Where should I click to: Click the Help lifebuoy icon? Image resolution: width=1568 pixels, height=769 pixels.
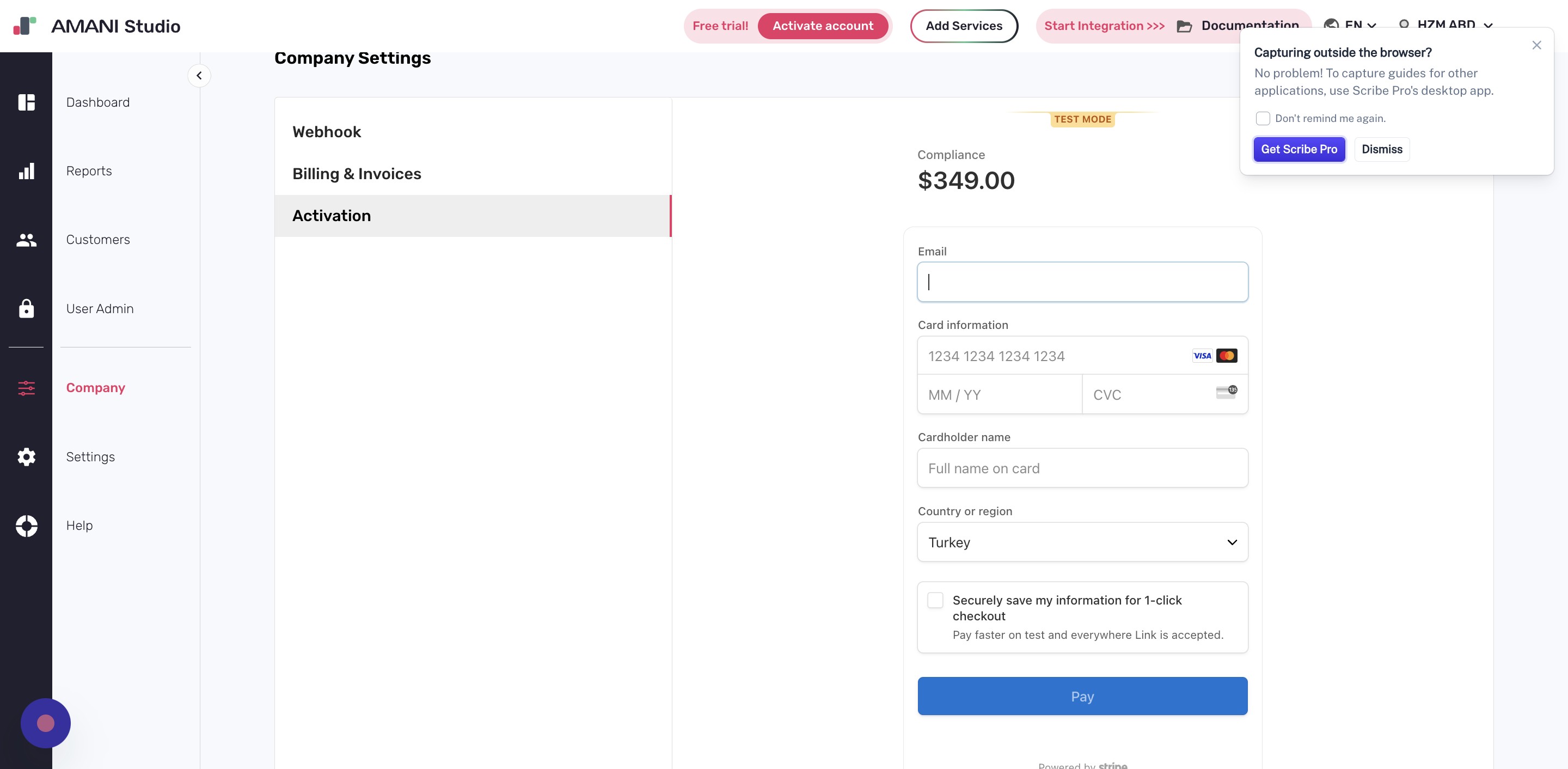[27, 526]
